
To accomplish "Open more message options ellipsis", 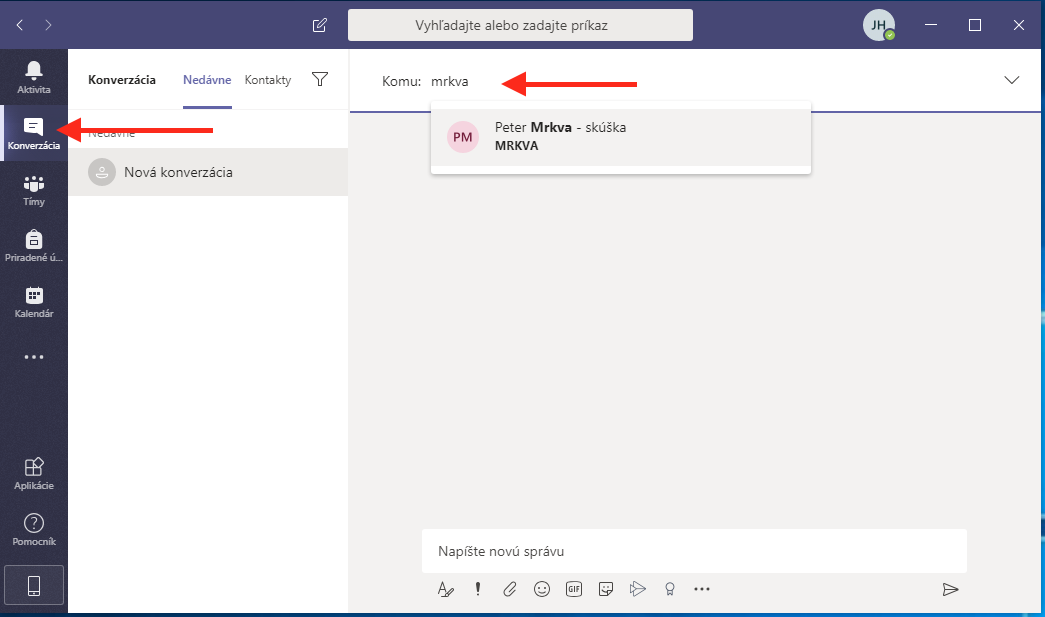I will tap(702, 589).
